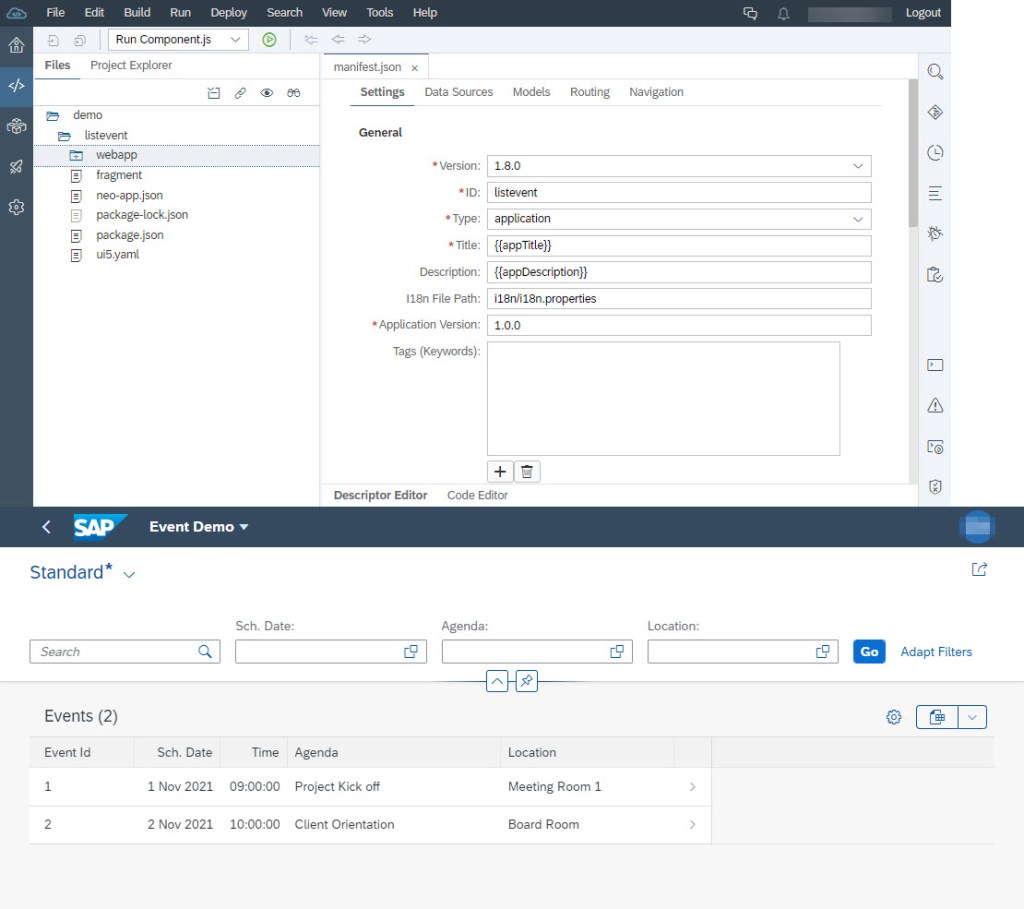
Task: Toggle the eye icon in the Files panel
Action: point(267,92)
